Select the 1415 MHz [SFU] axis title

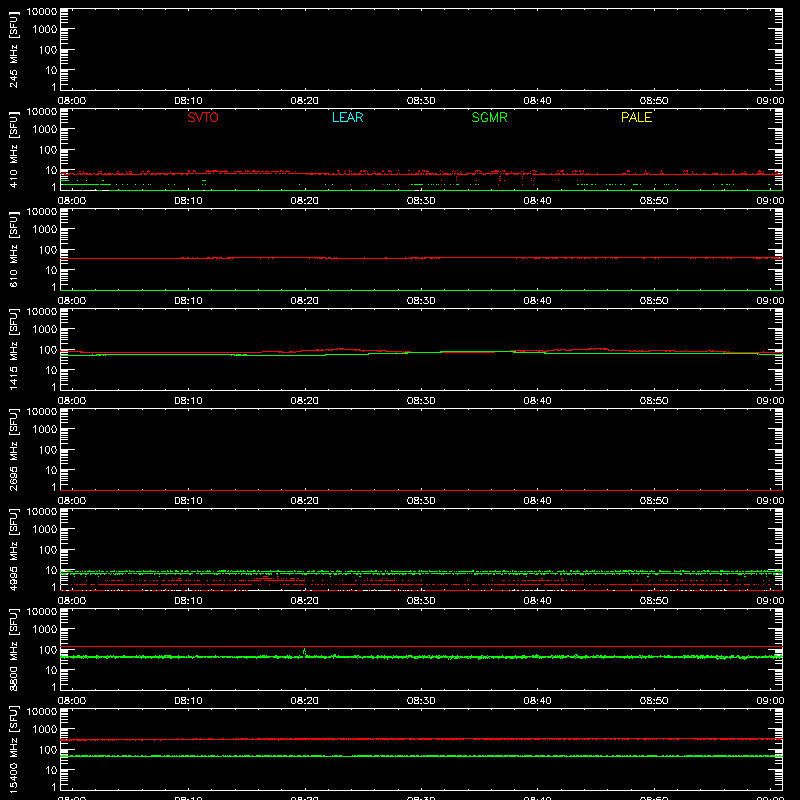(x=13, y=349)
